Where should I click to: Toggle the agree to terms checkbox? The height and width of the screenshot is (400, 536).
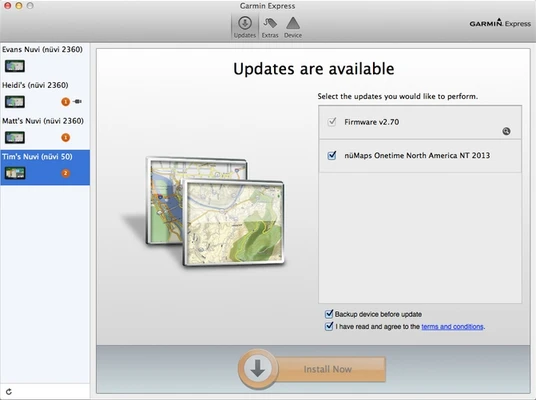click(x=329, y=326)
